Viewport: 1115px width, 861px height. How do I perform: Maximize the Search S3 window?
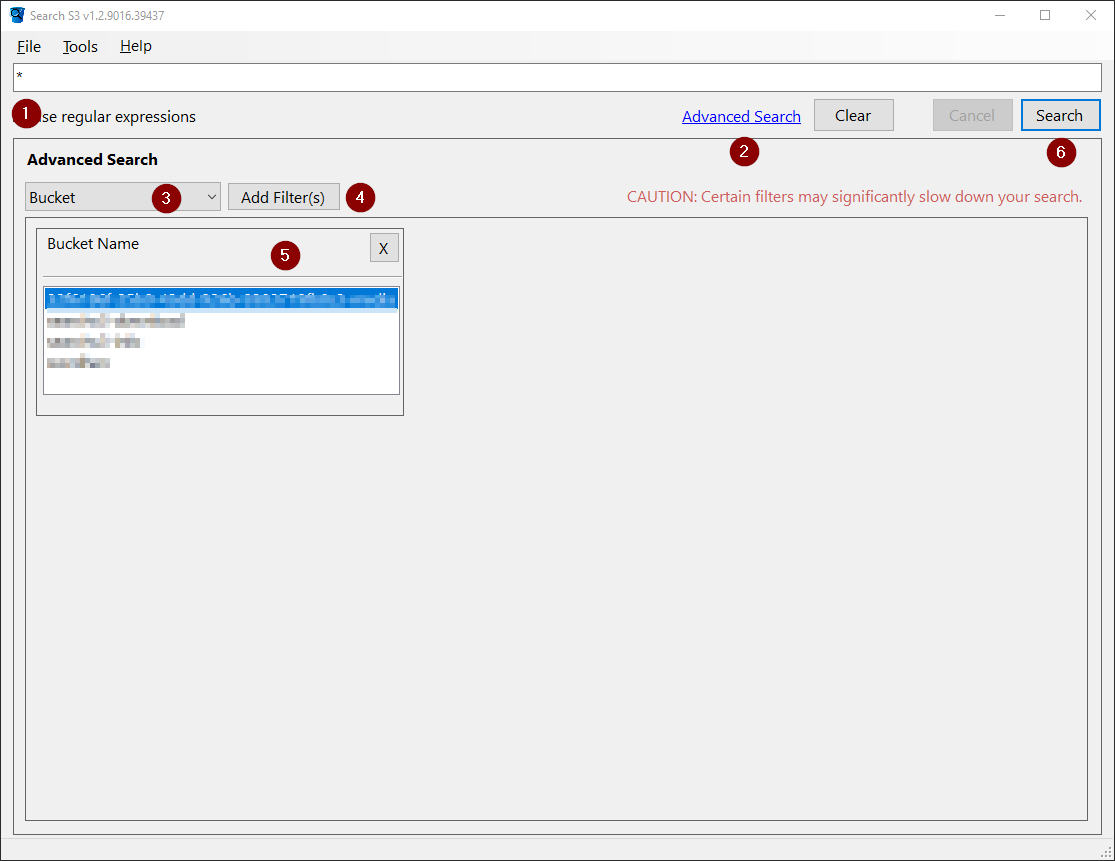click(x=1045, y=15)
